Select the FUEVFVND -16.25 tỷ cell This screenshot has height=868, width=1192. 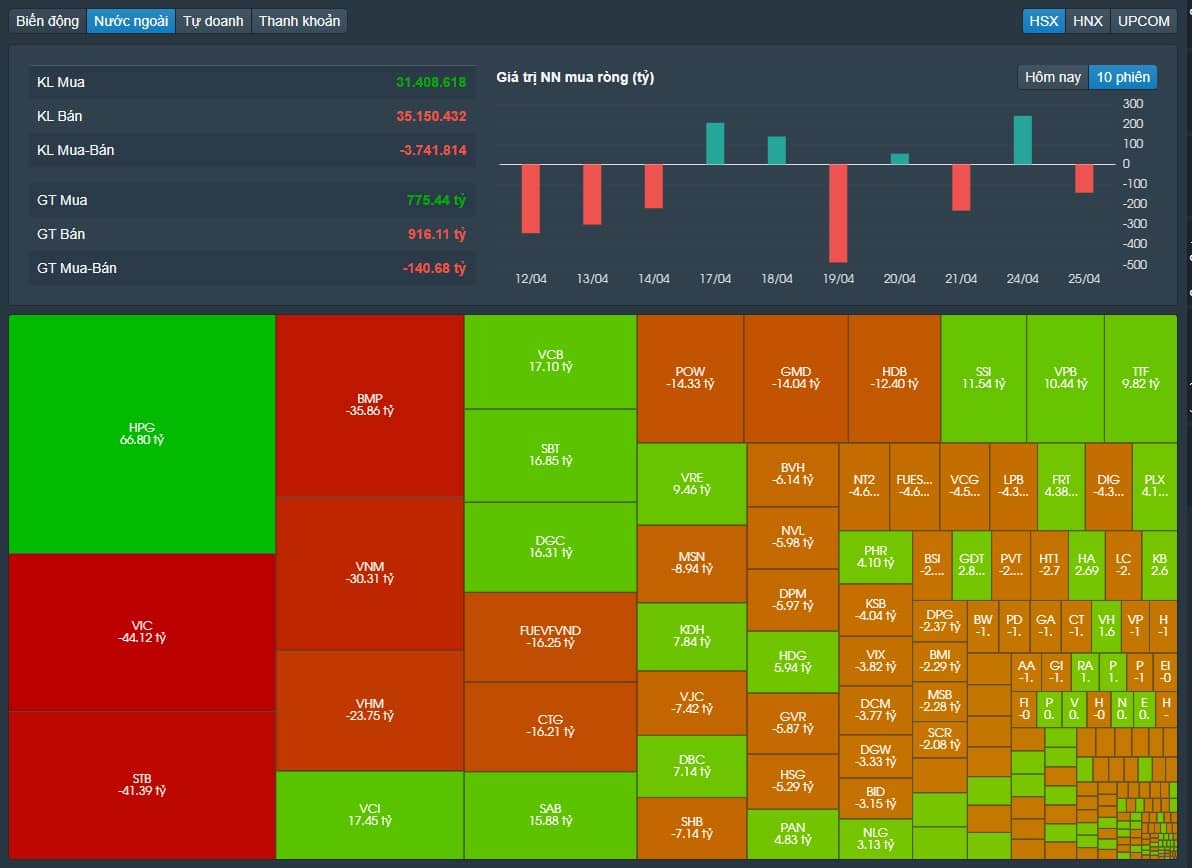pyautogui.click(x=550, y=637)
